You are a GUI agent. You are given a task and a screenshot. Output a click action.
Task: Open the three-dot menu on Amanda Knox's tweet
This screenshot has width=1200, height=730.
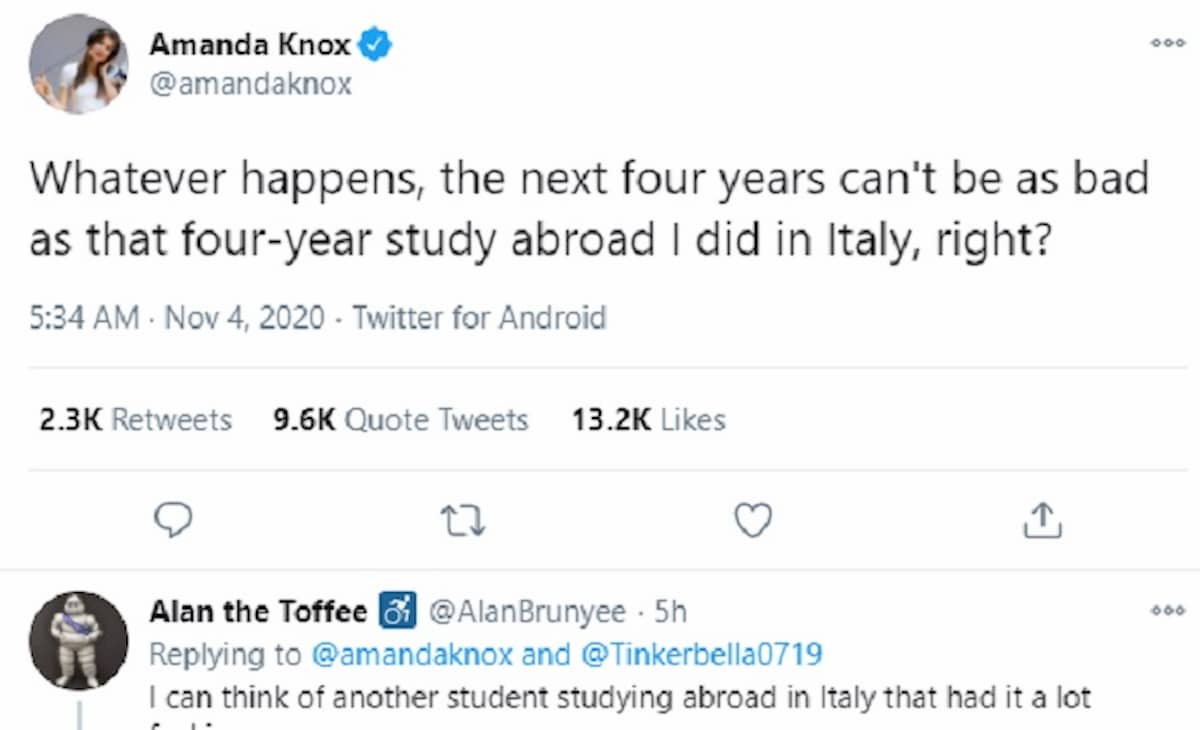tap(1167, 42)
